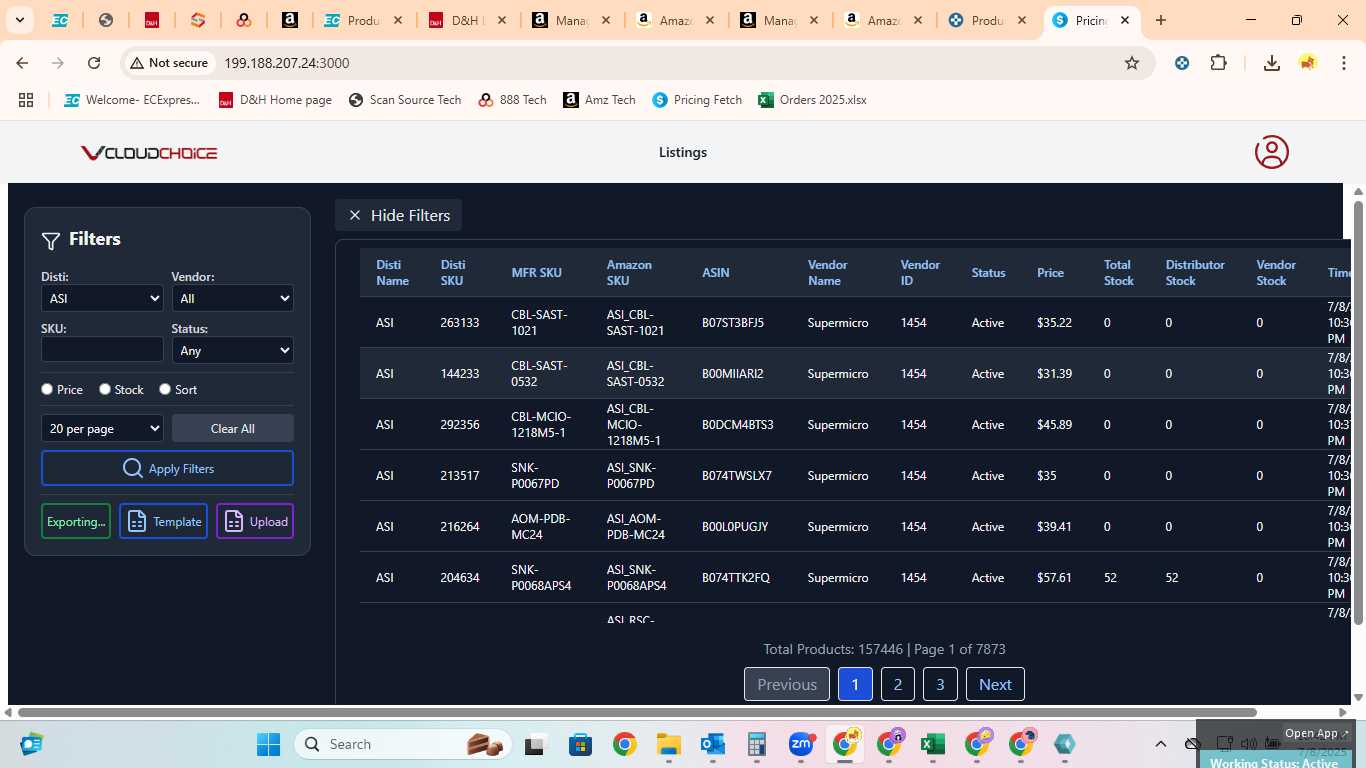The height and width of the screenshot is (768, 1366).
Task: Open the 888 Tech bookmark
Action: (x=512, y=100)
